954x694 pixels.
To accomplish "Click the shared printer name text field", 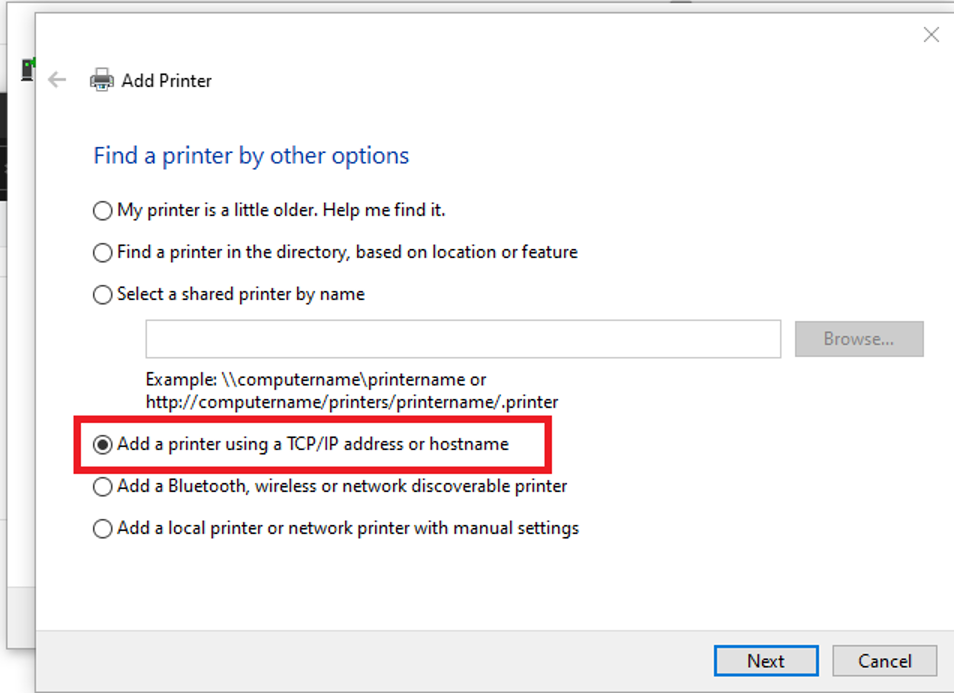I will click(463, 339).
